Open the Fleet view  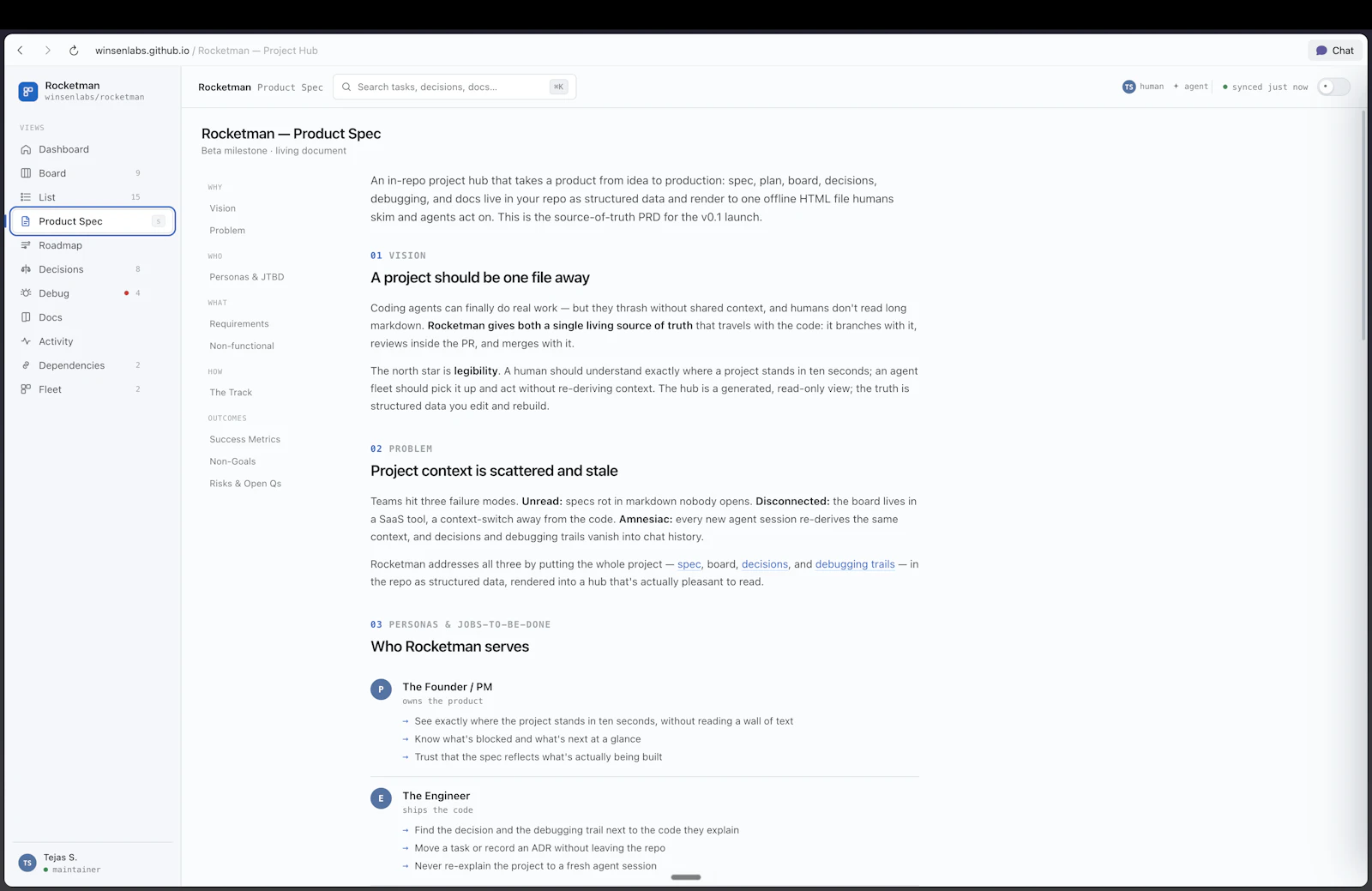pyautogui.click(x=93, y=389)
